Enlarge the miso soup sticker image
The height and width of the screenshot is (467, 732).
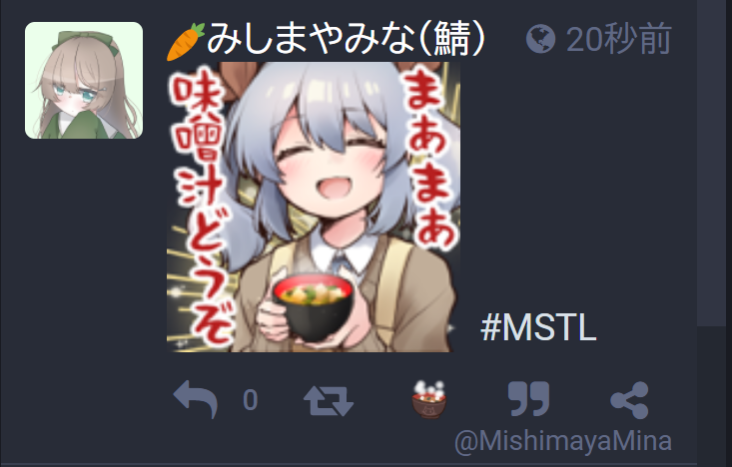click(313, 207)
